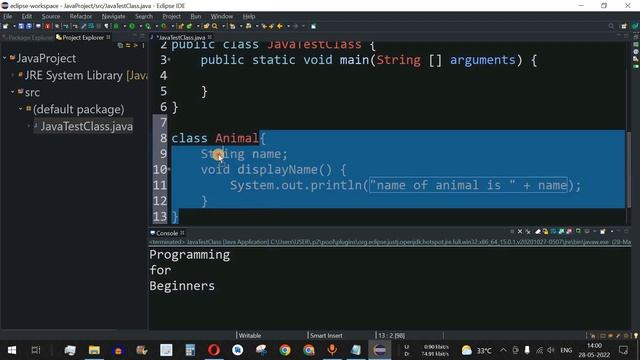This screenshot has width=640, height=360.
Task: Click the Eclipse IDE taskbar icon
Action: [x=380, y=350]
